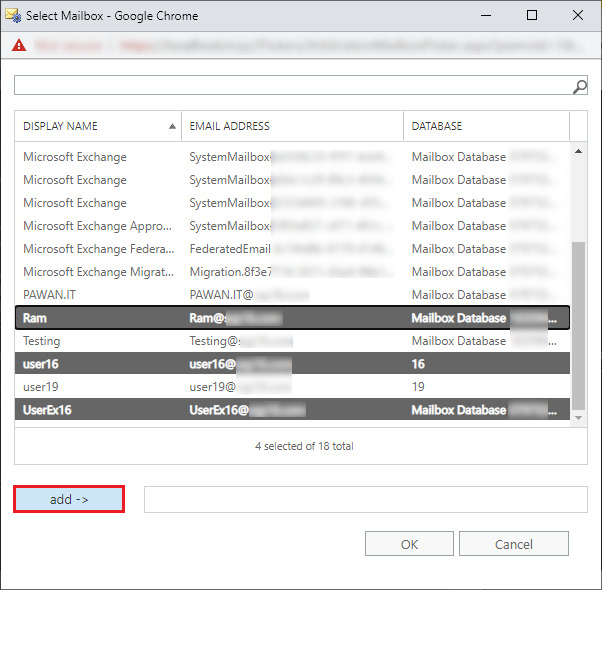Minimize the Select Mailbox window
The image size is (602, 661).
coord(486,15)
